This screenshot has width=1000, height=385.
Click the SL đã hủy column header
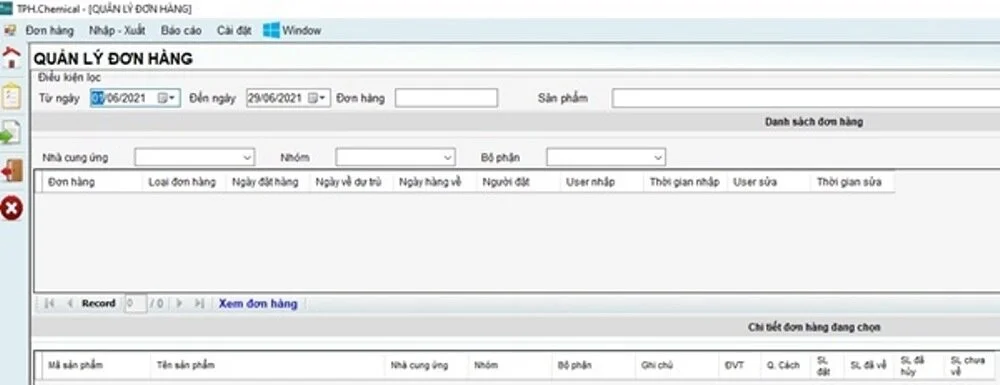coord(918,365)
